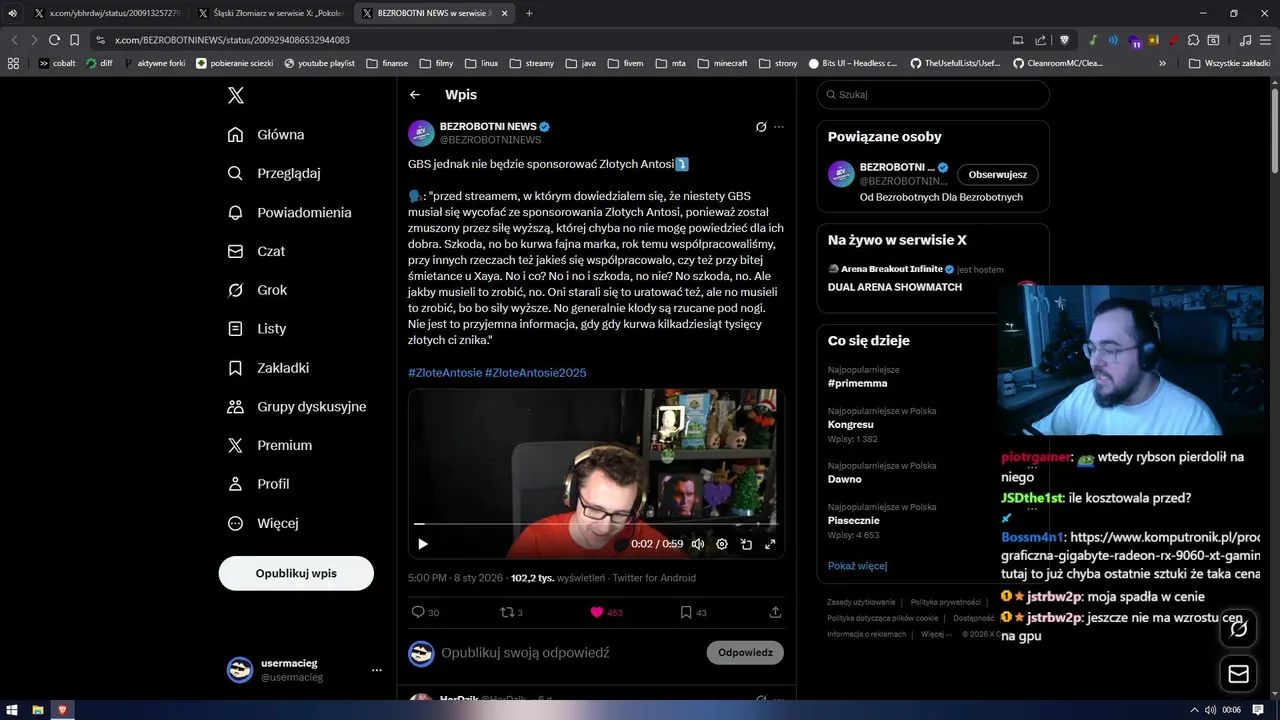Open Wszystkie zakładki folder
This screenshot has width=1280, height=720.
1229,63
